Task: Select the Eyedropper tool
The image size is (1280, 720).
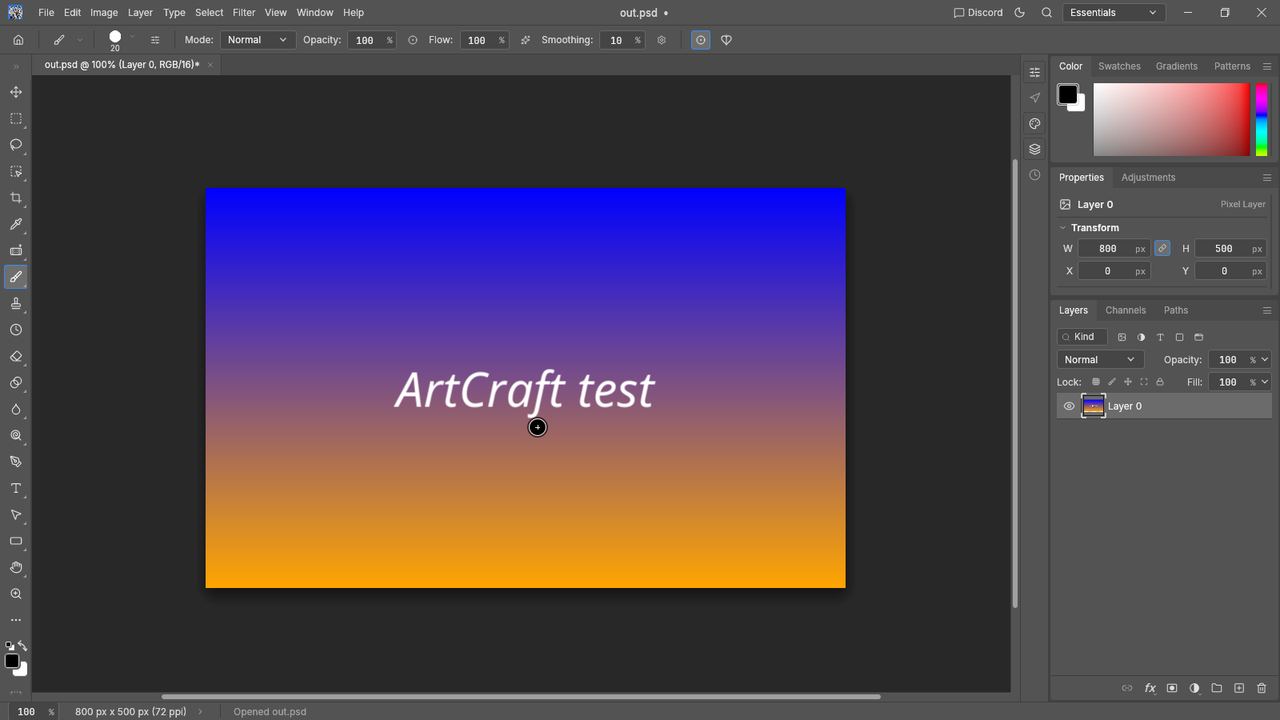Action: (16, 224)
